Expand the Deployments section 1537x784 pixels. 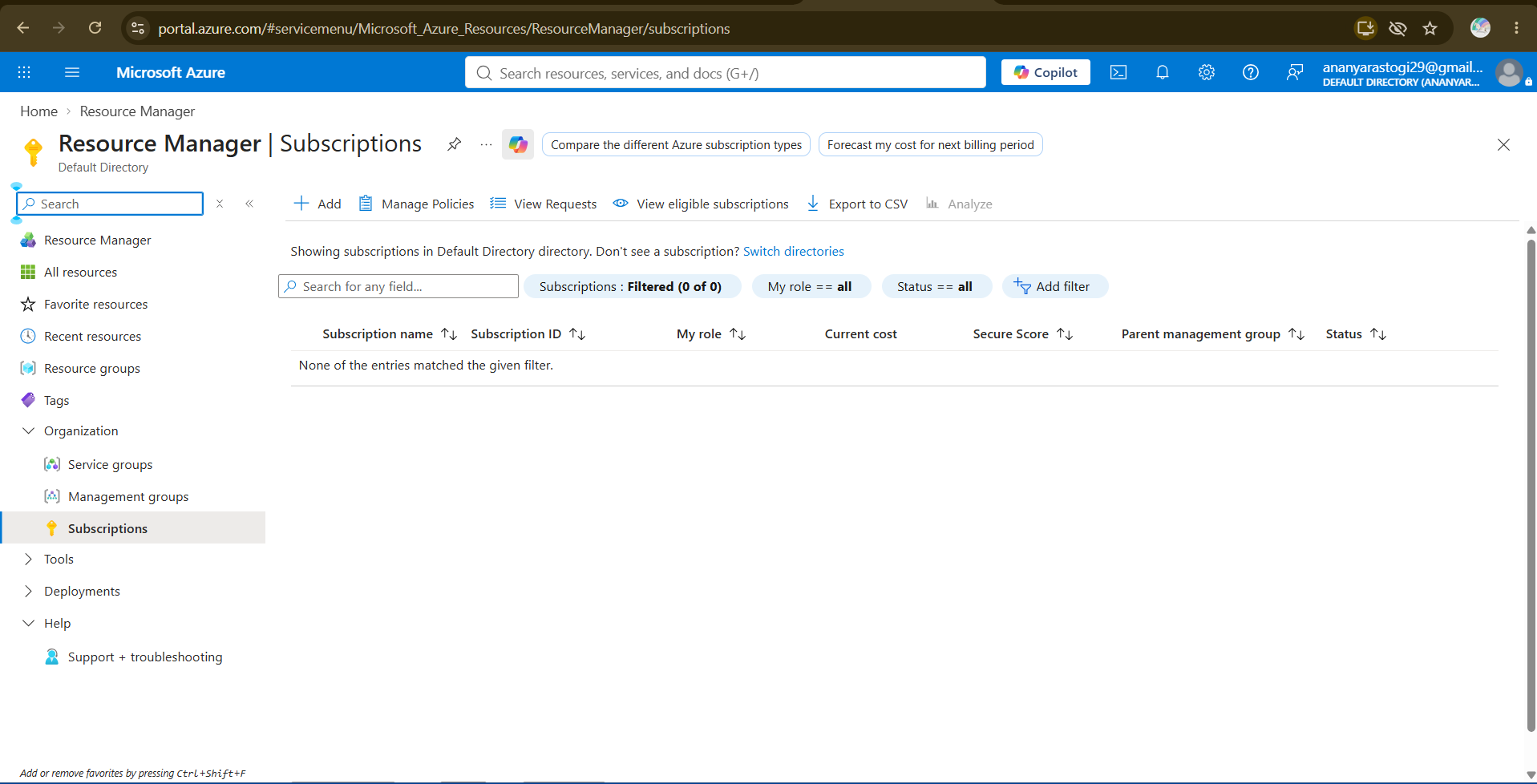[x=28, y=591]
